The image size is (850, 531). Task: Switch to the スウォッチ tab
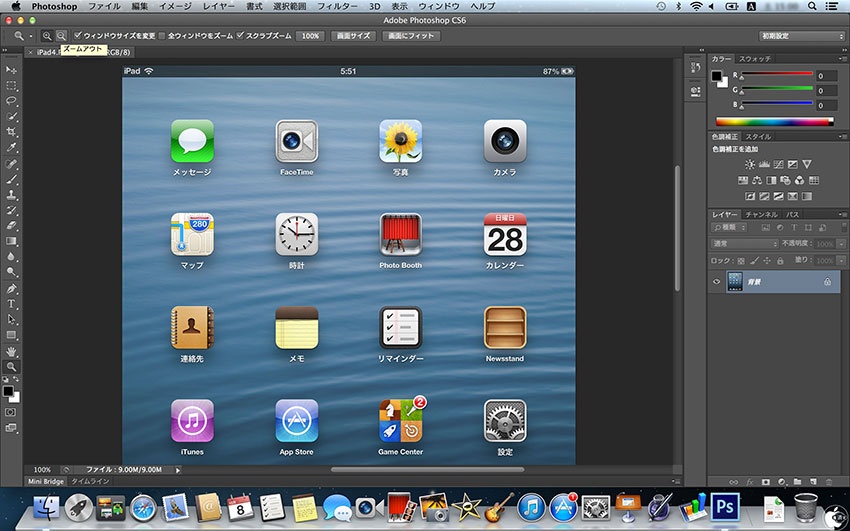755,59
